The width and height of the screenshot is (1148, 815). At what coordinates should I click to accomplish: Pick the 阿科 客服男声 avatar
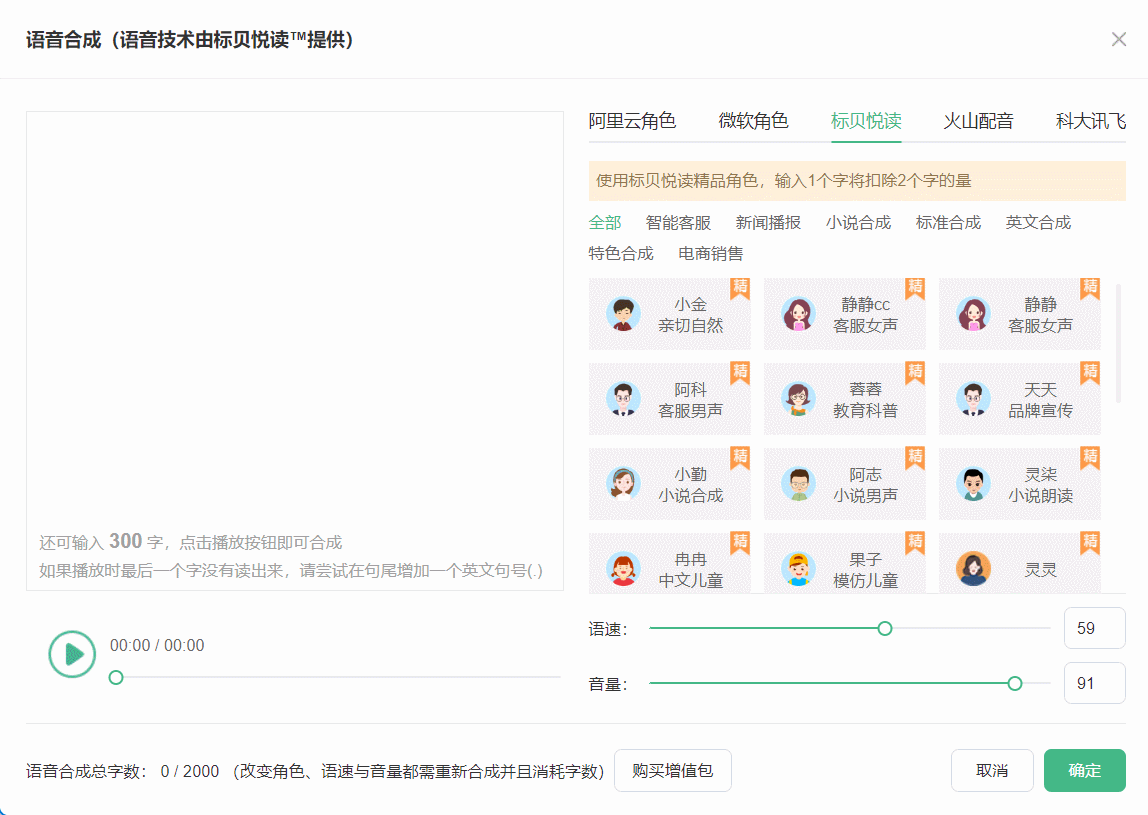click(x=623, y=400)
